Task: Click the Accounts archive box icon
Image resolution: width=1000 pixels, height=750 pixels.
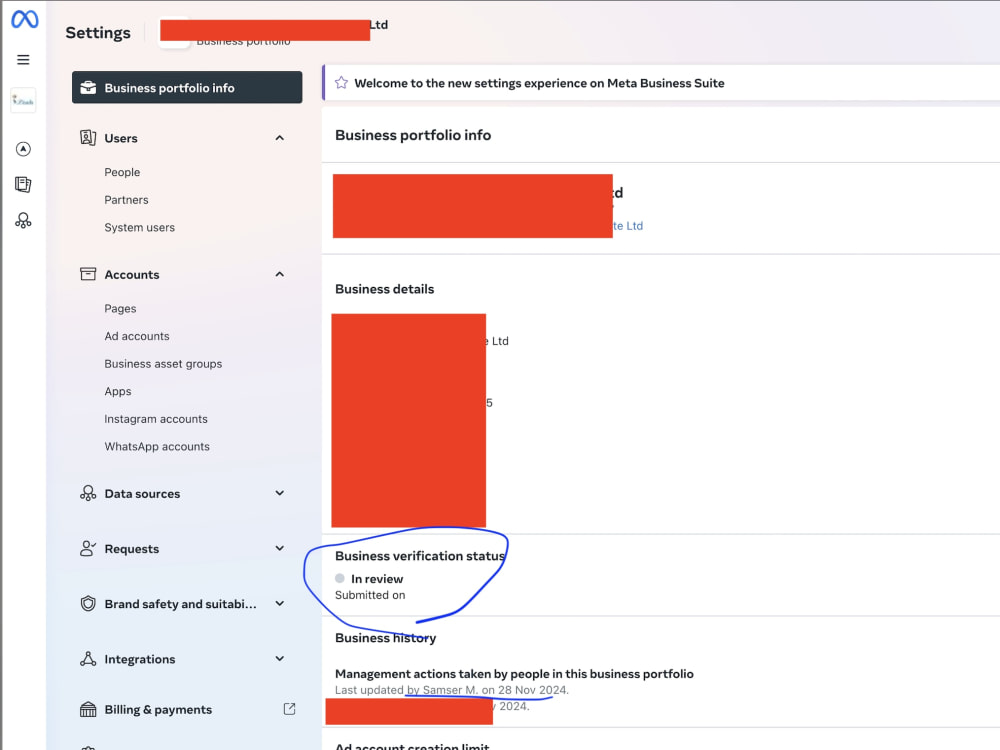Action: click(x=88, y=274)
